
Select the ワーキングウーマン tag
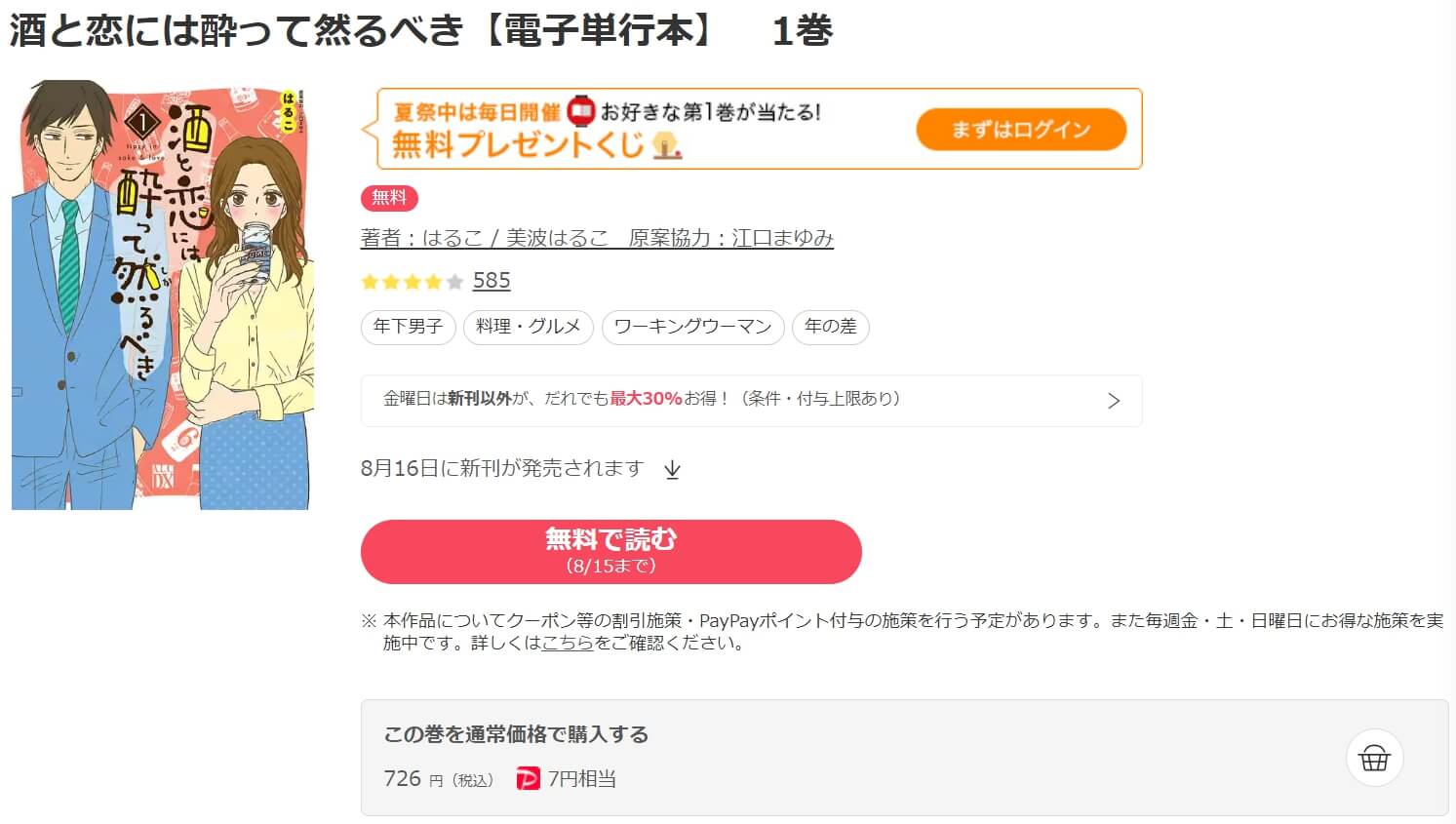(692, 327)
